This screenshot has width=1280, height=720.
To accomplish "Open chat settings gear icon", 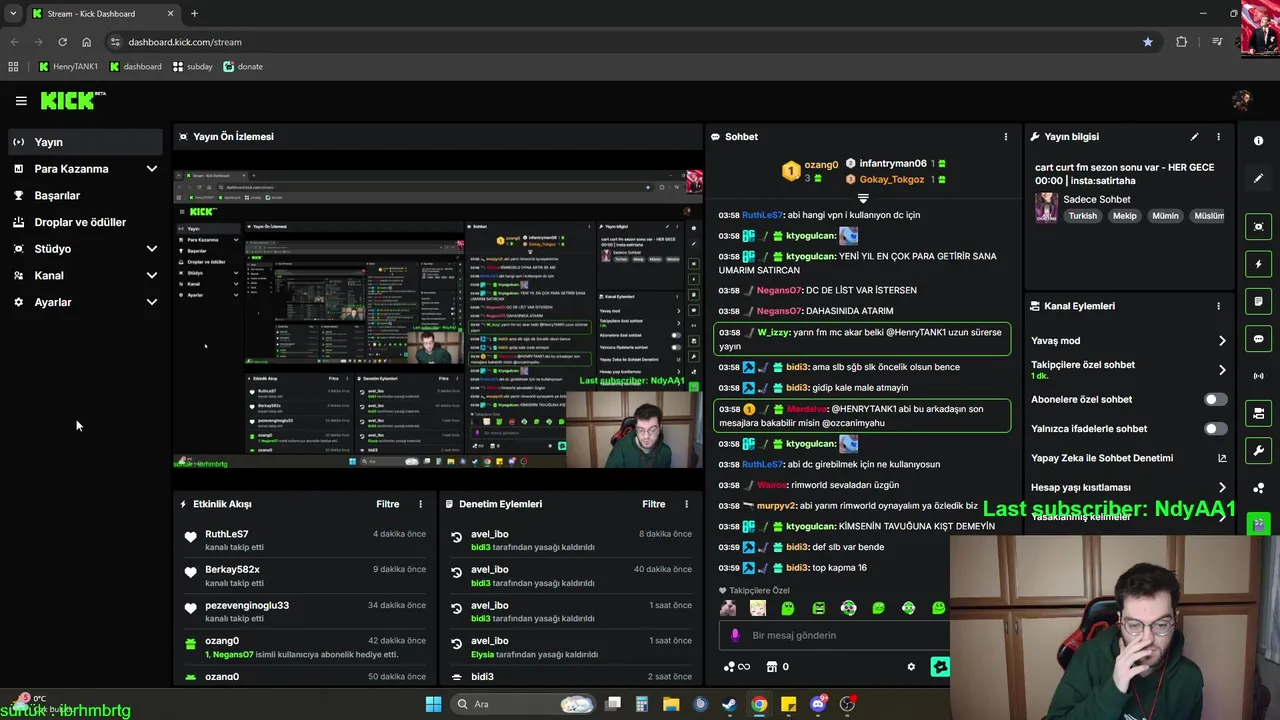I will pos(911,667).
